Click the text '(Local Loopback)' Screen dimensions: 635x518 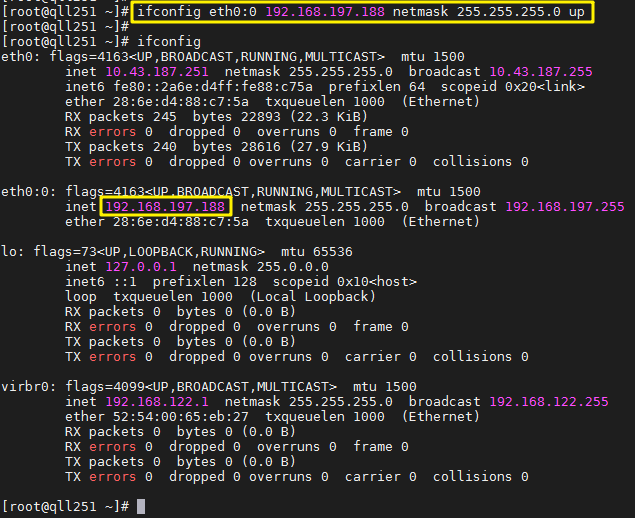pos(312,296)
